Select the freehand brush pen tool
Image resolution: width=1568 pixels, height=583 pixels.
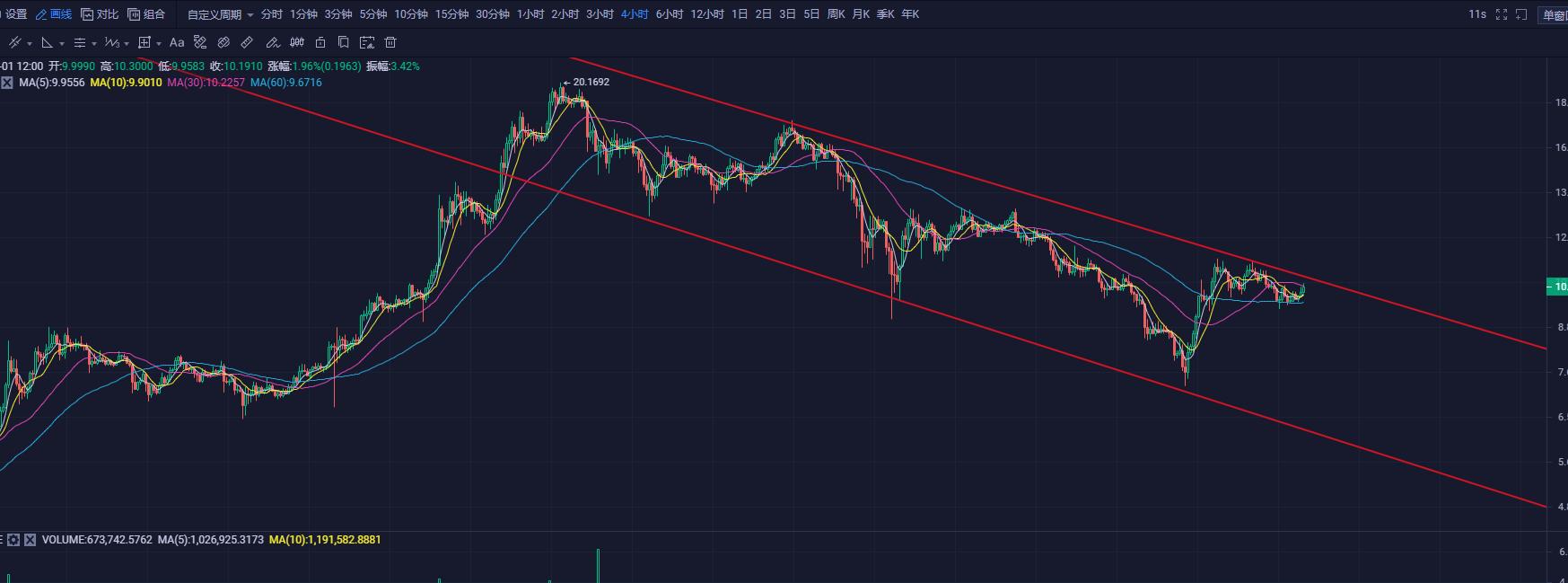[x=273, y=42]
